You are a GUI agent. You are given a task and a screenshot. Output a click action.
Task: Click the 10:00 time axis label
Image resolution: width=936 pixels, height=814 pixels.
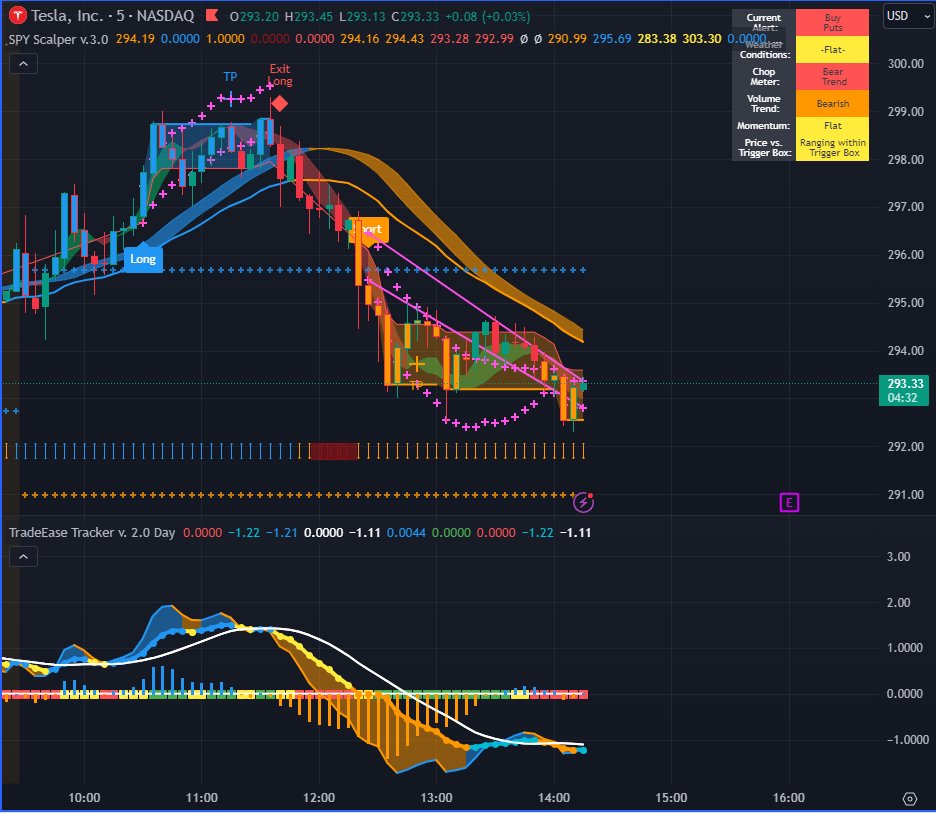(x=84, y=798)
